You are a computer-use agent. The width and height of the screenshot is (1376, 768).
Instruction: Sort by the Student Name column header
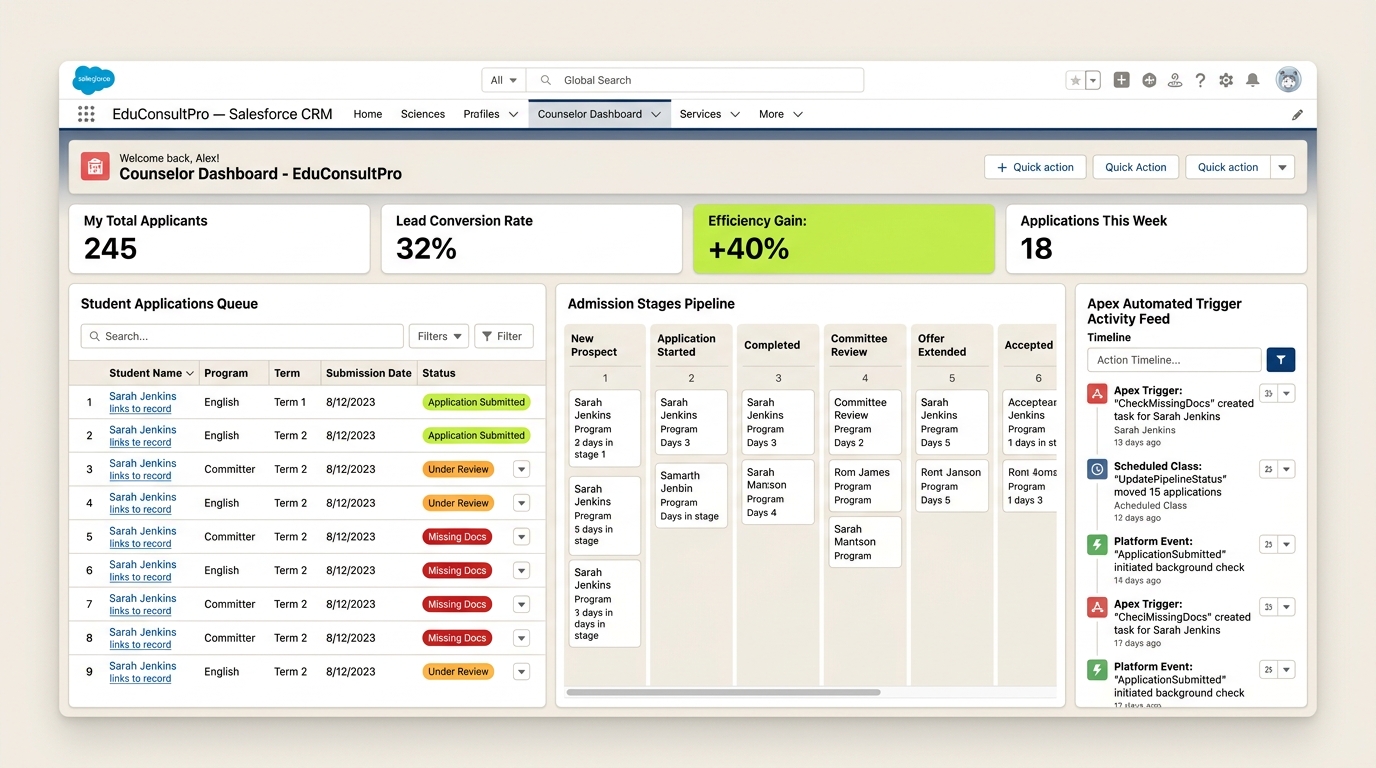pos(151,373)
